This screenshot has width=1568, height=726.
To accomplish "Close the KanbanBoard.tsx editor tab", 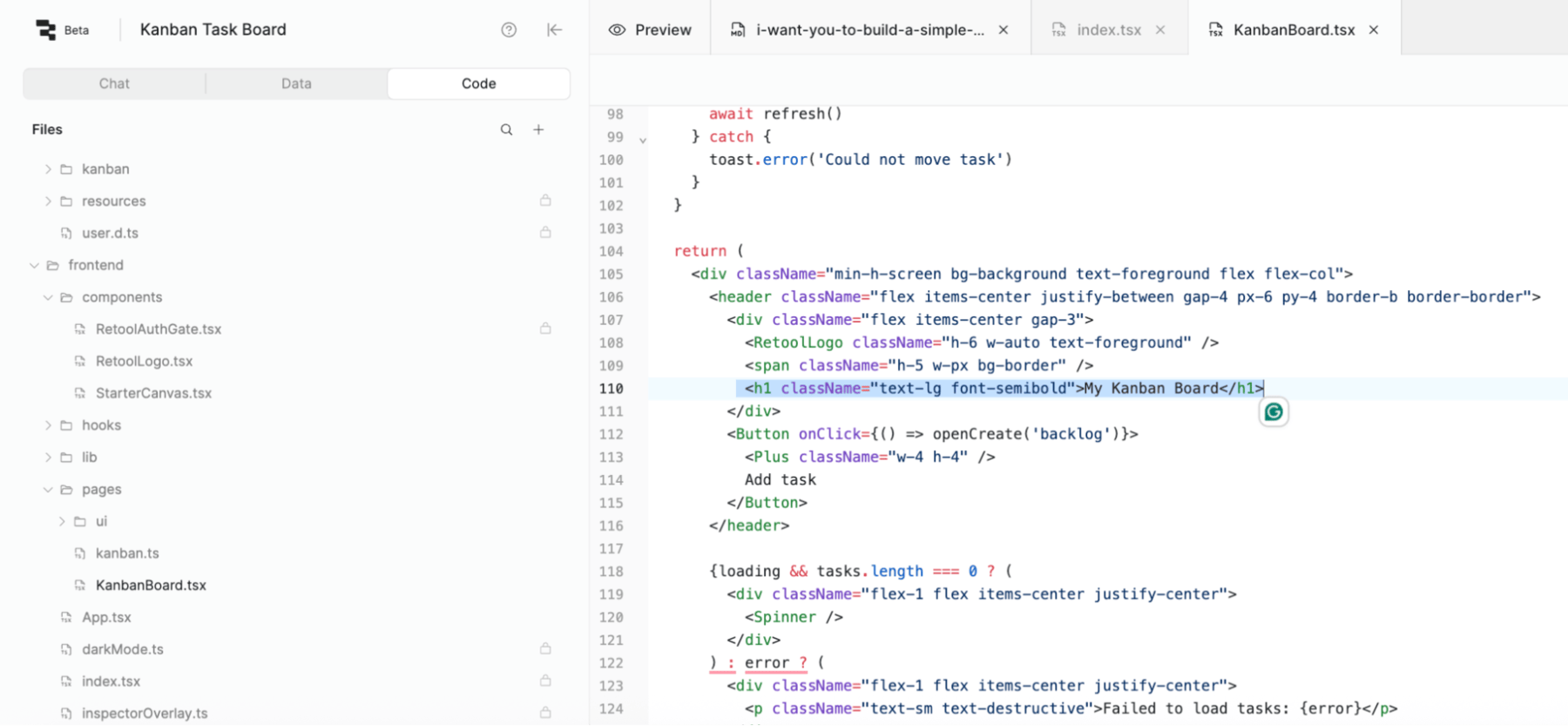I will (1374, 30).
